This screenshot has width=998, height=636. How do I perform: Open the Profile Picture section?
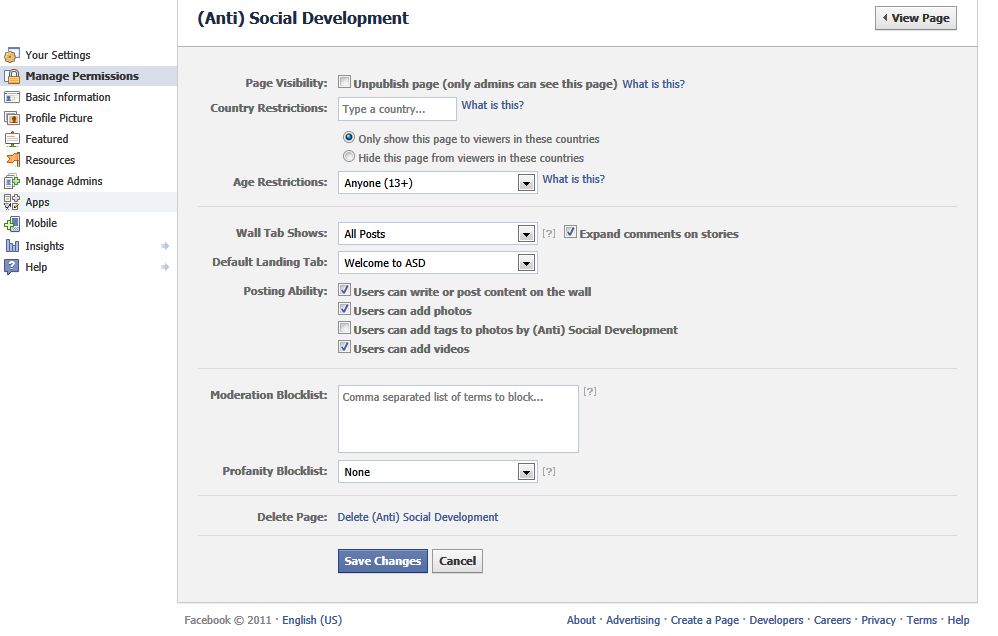59,118
